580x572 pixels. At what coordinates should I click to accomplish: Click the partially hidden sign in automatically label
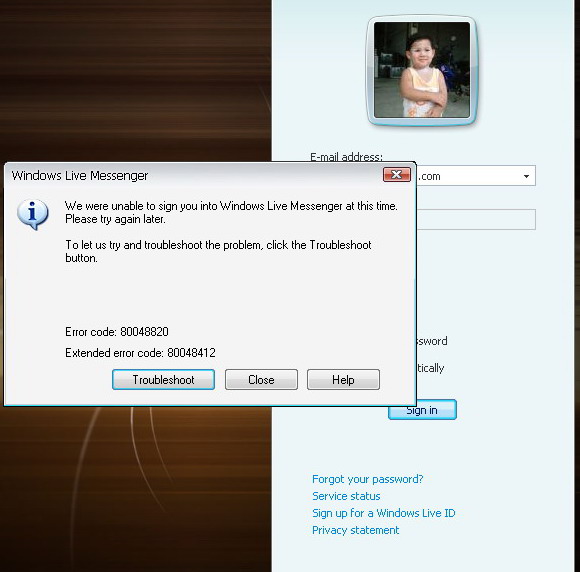point(431,368)
